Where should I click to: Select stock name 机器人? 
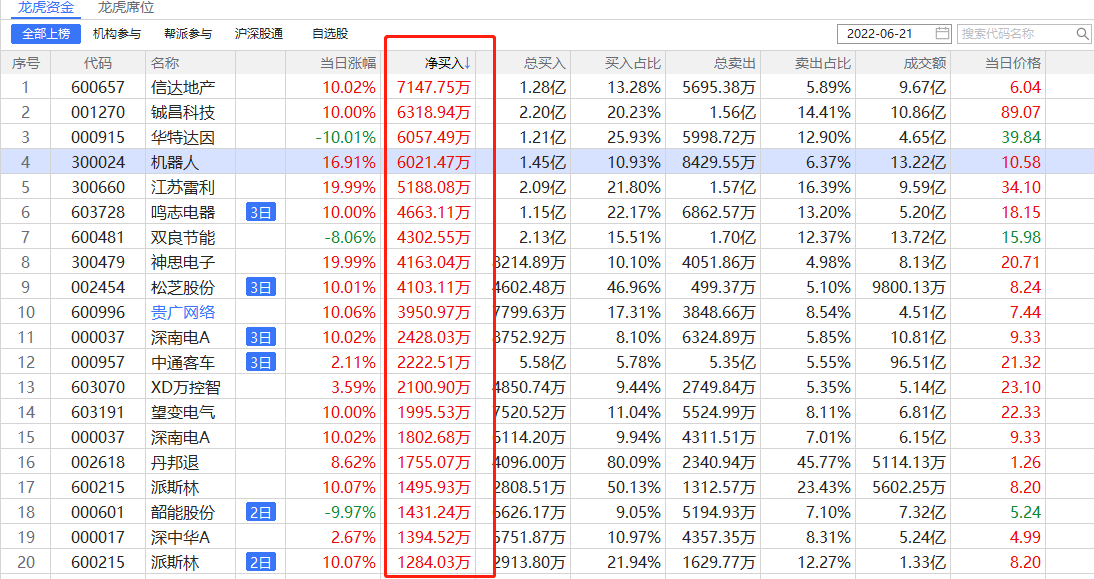click(x=175, y=163)
